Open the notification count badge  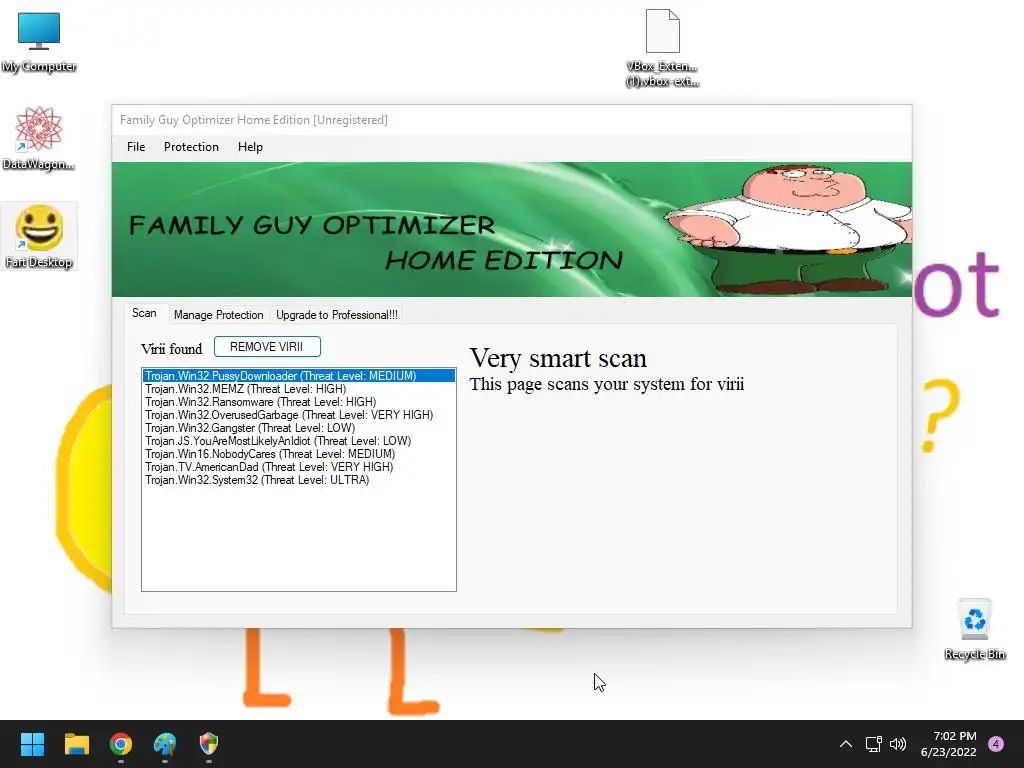[x=996, y=744]
